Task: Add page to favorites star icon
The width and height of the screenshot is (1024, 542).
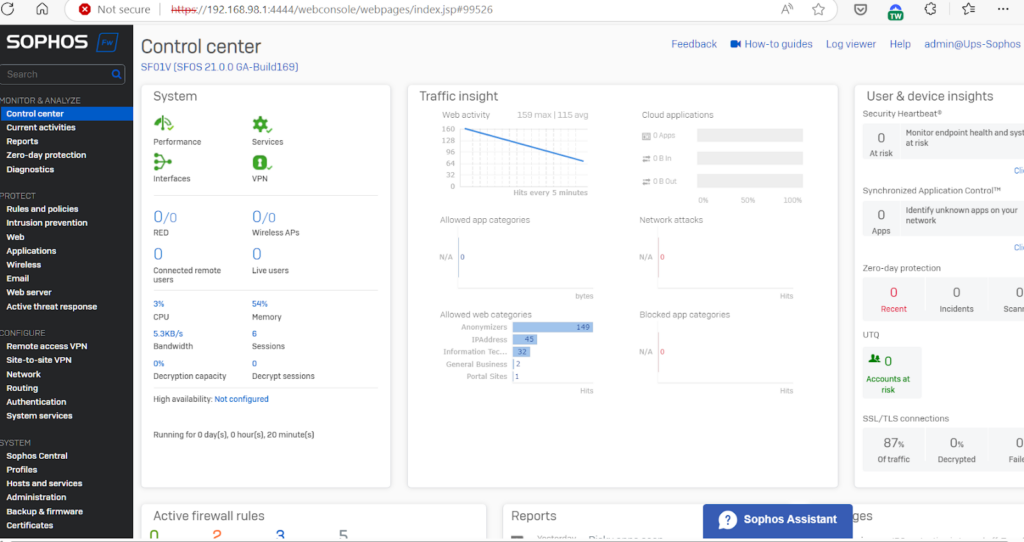Action: point(818,9)
